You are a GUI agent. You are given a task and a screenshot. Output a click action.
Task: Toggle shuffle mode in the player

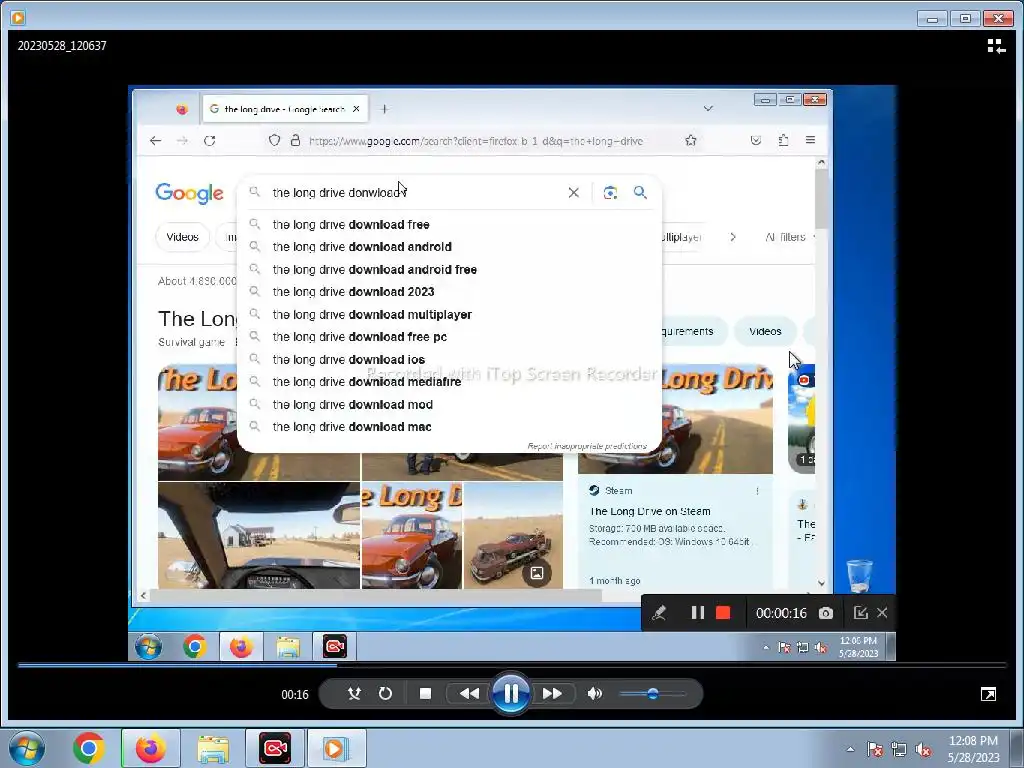(x=355, y=694)
